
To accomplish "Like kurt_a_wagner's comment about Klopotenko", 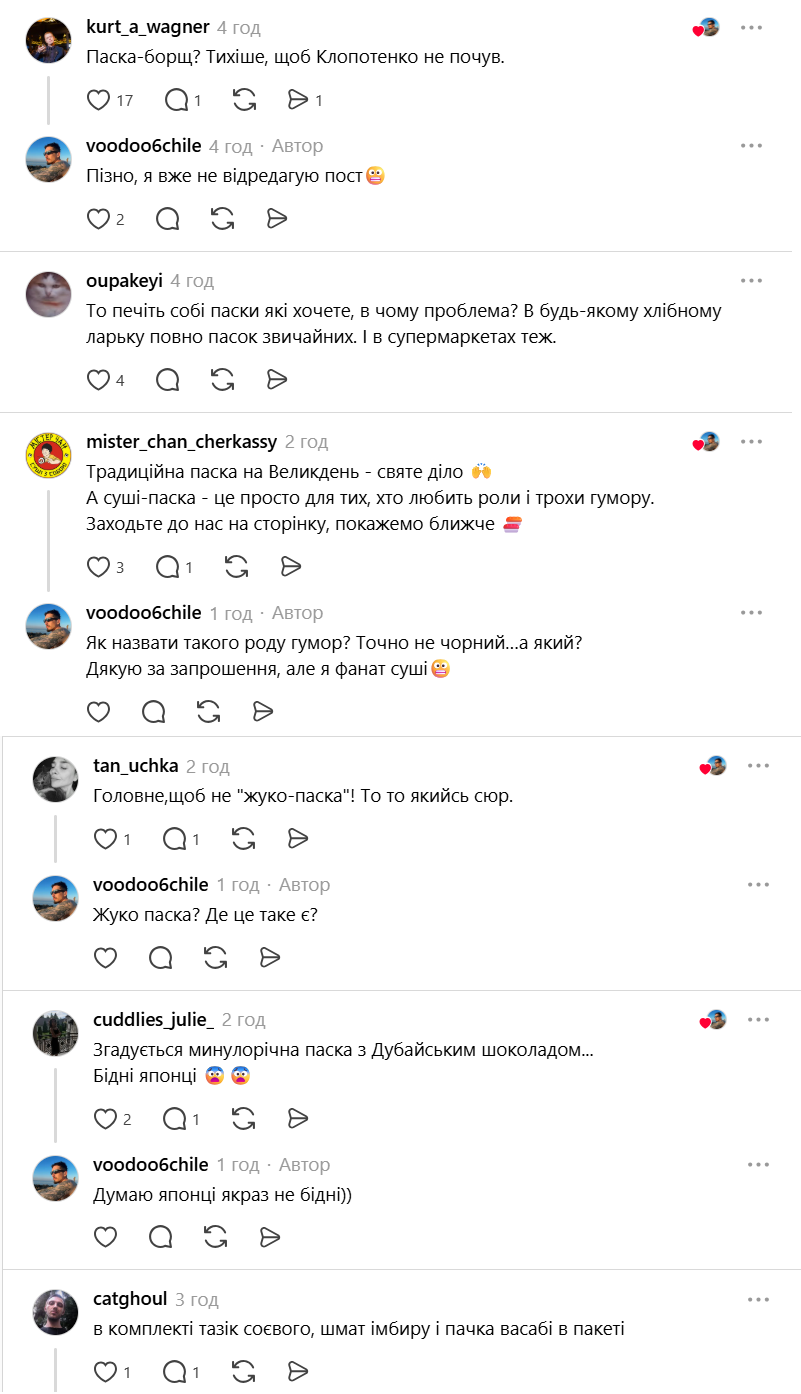I will [x=99, y=100].
